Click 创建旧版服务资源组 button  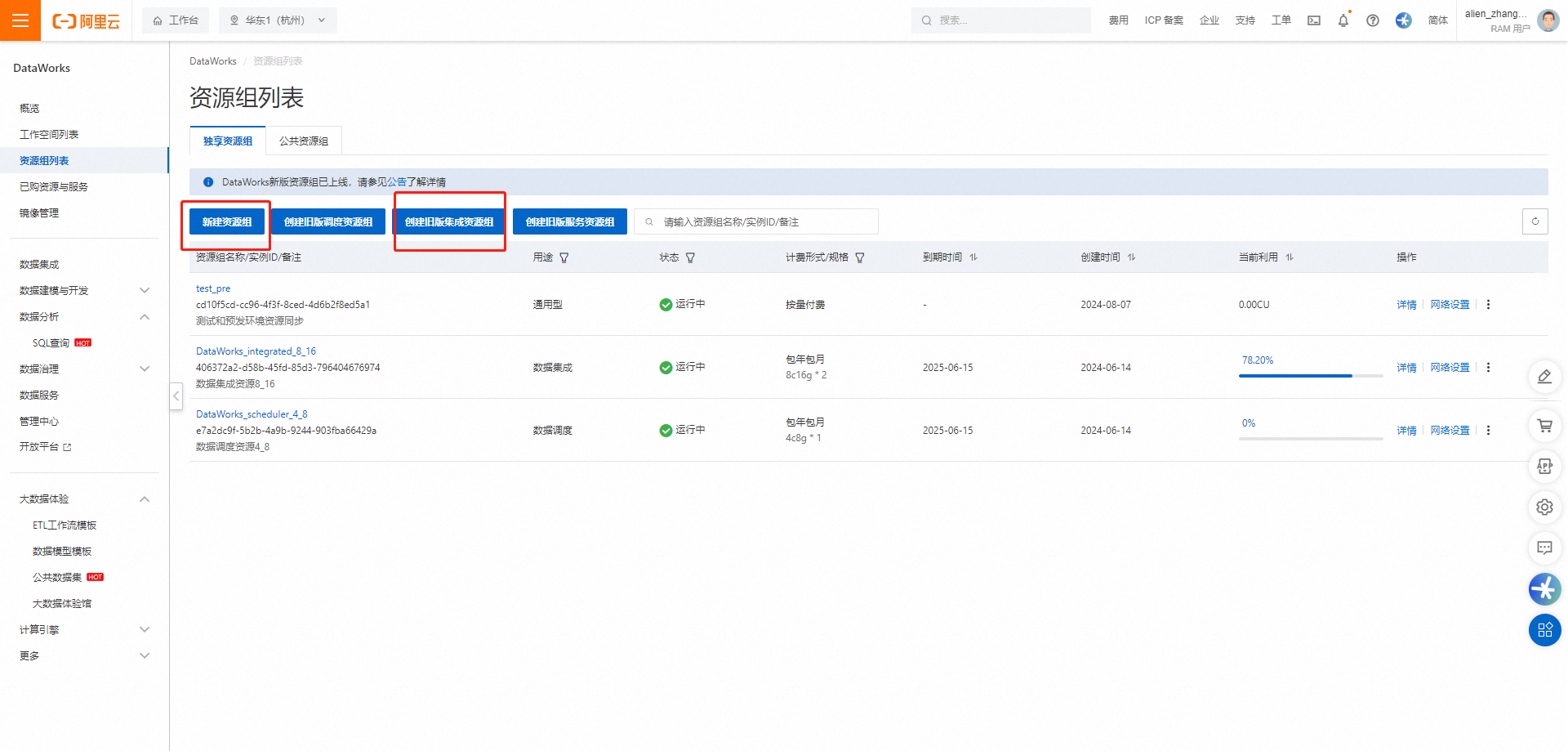(x=570, y=221)
